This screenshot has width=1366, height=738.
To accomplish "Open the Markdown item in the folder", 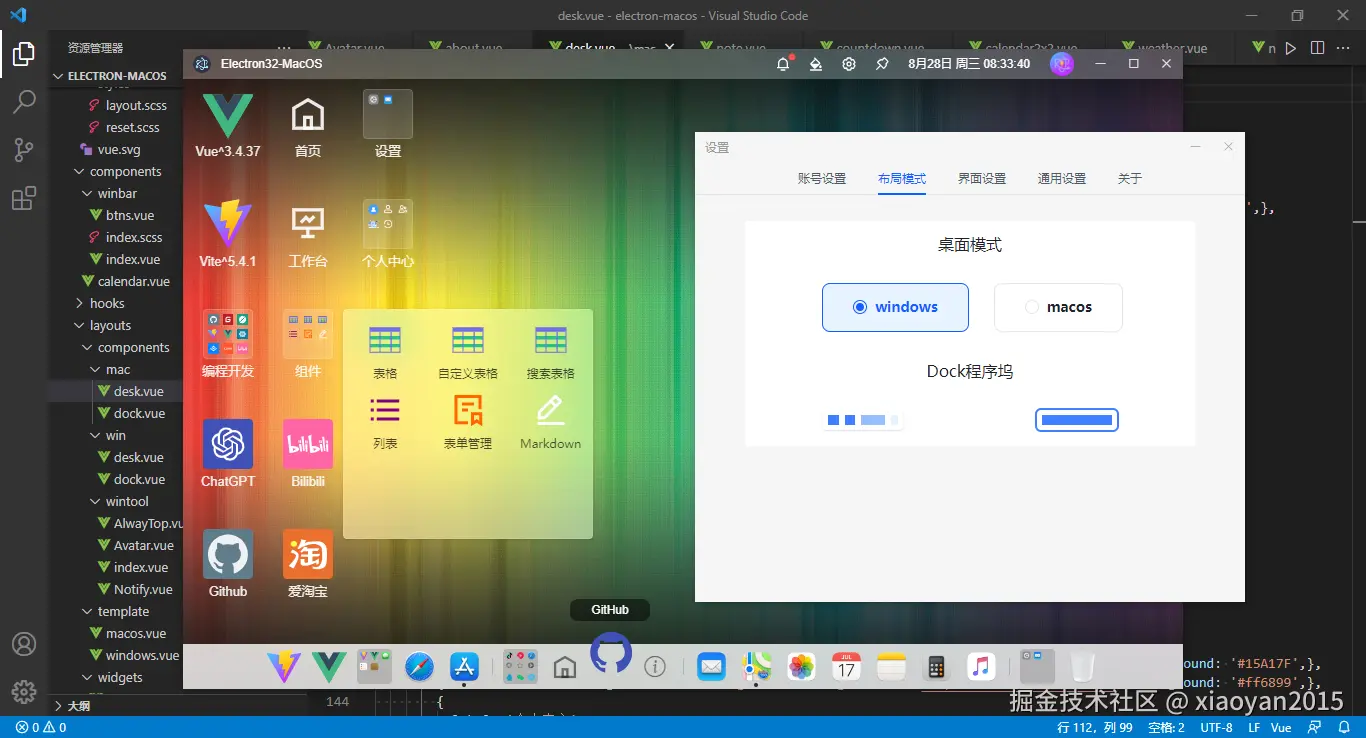I will [x=549, y=412].
